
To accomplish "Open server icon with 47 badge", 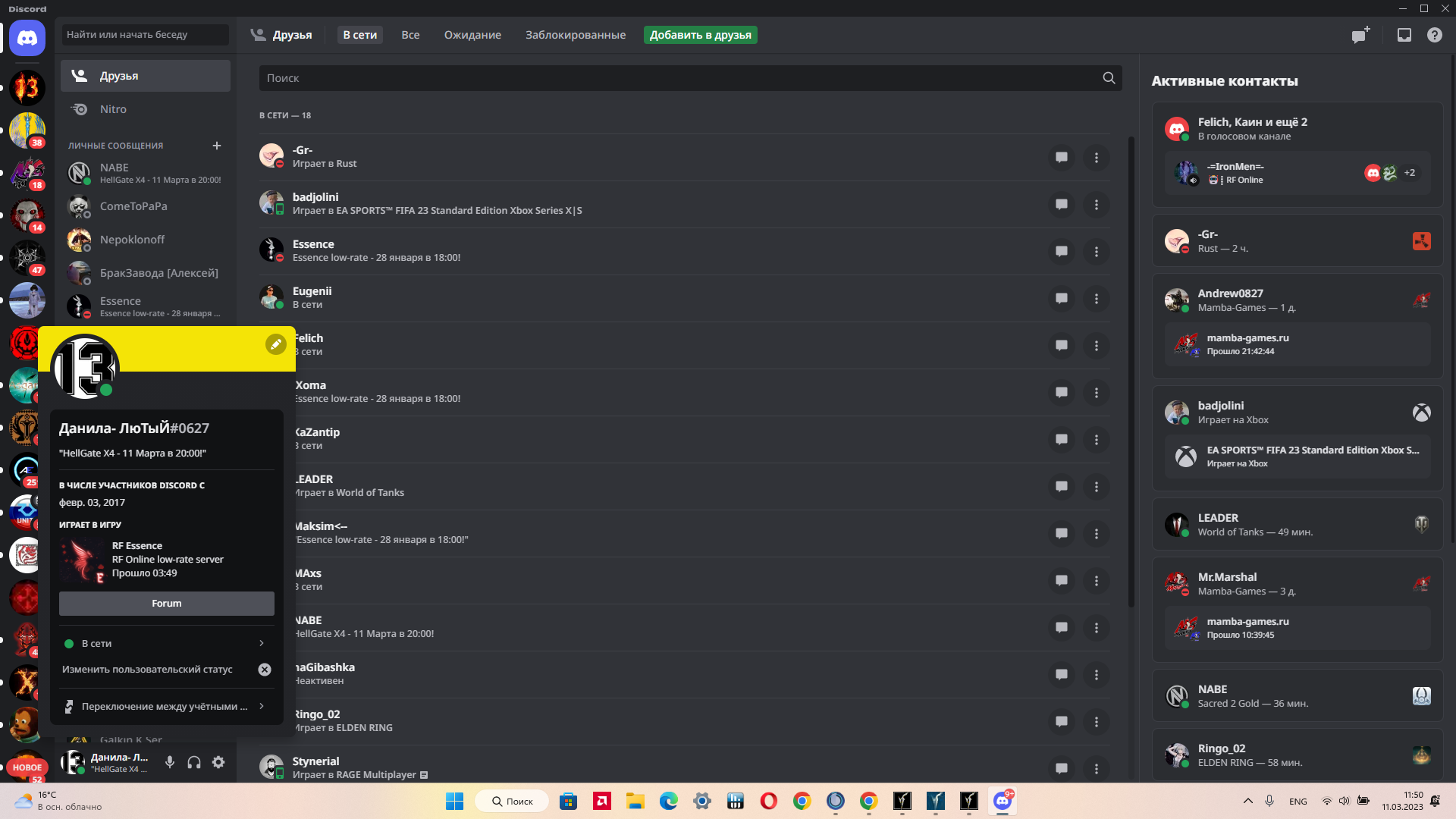I will click(x=27, y=258).
